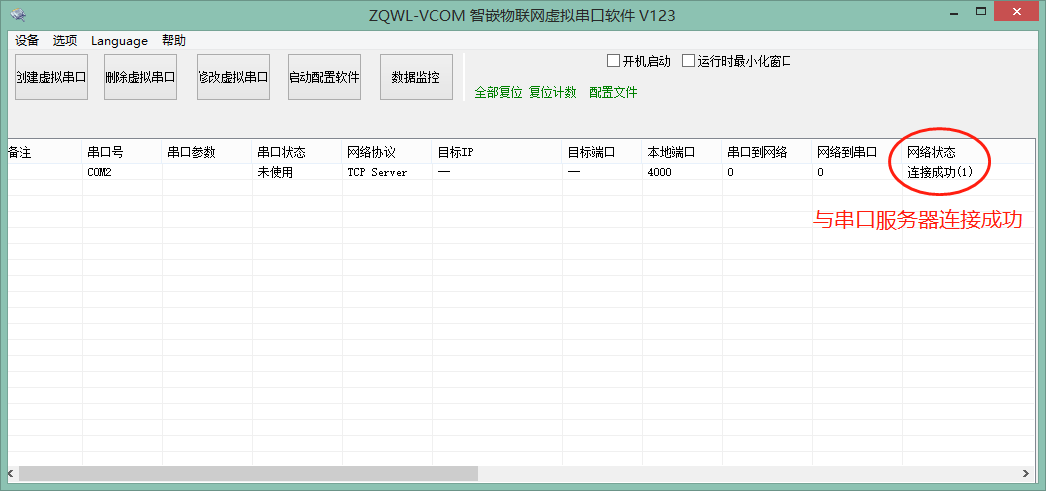Click the 复位计数 link

point(553,93)
